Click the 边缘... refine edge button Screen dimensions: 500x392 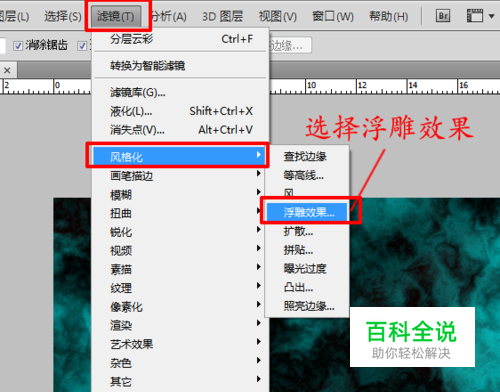point(290,45)
